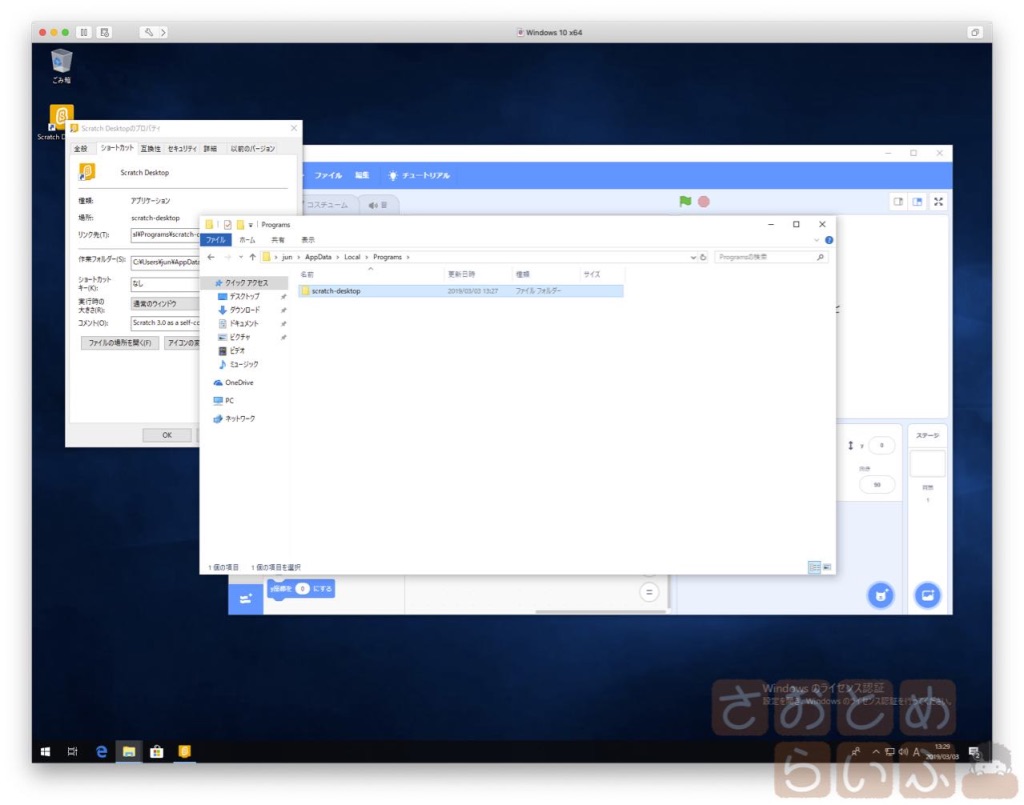The image size is (1024, 805).
Task: Open VM settings with the wrench icon
Action: [x=148, y=32]
